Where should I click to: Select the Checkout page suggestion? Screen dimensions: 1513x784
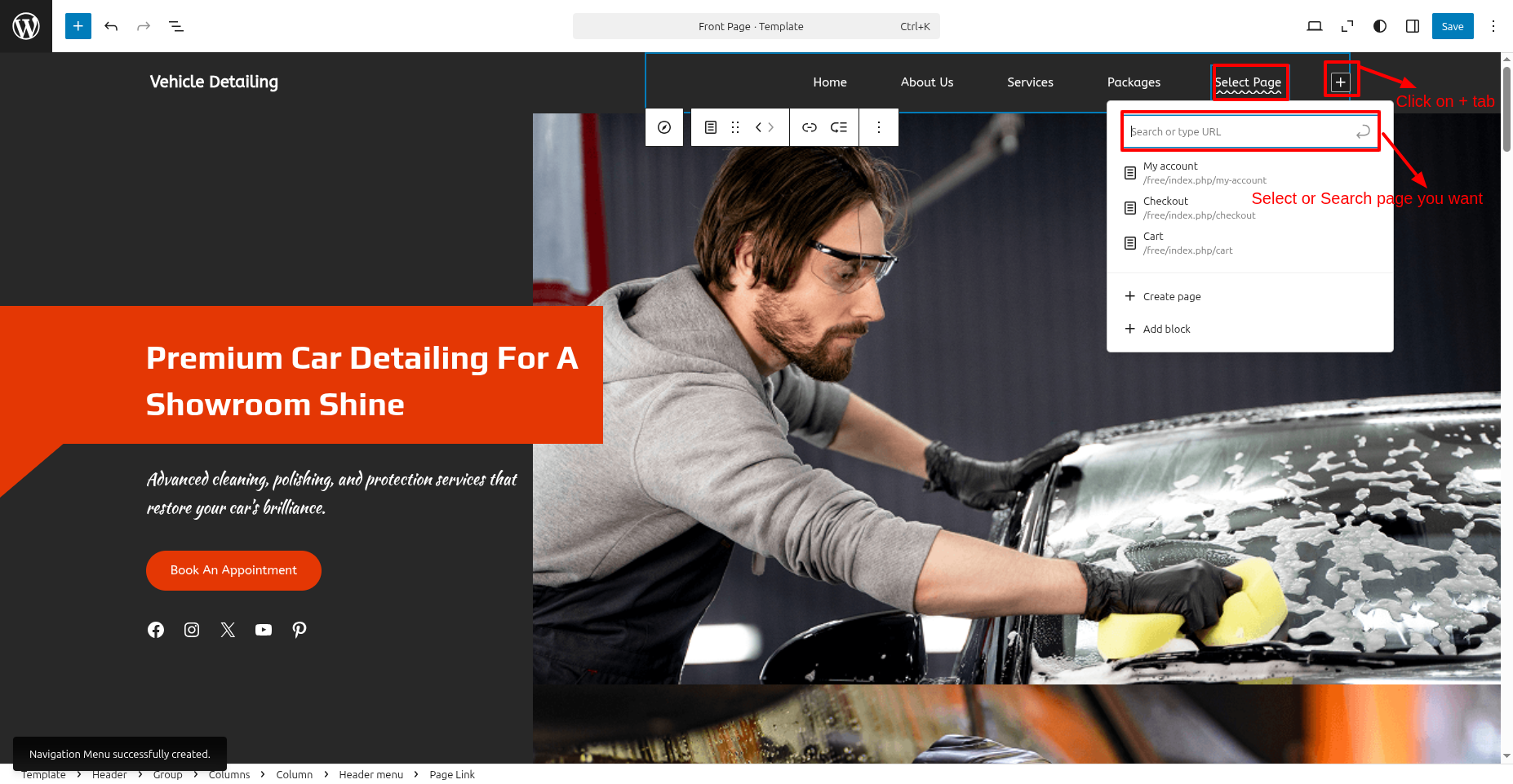1199,208
